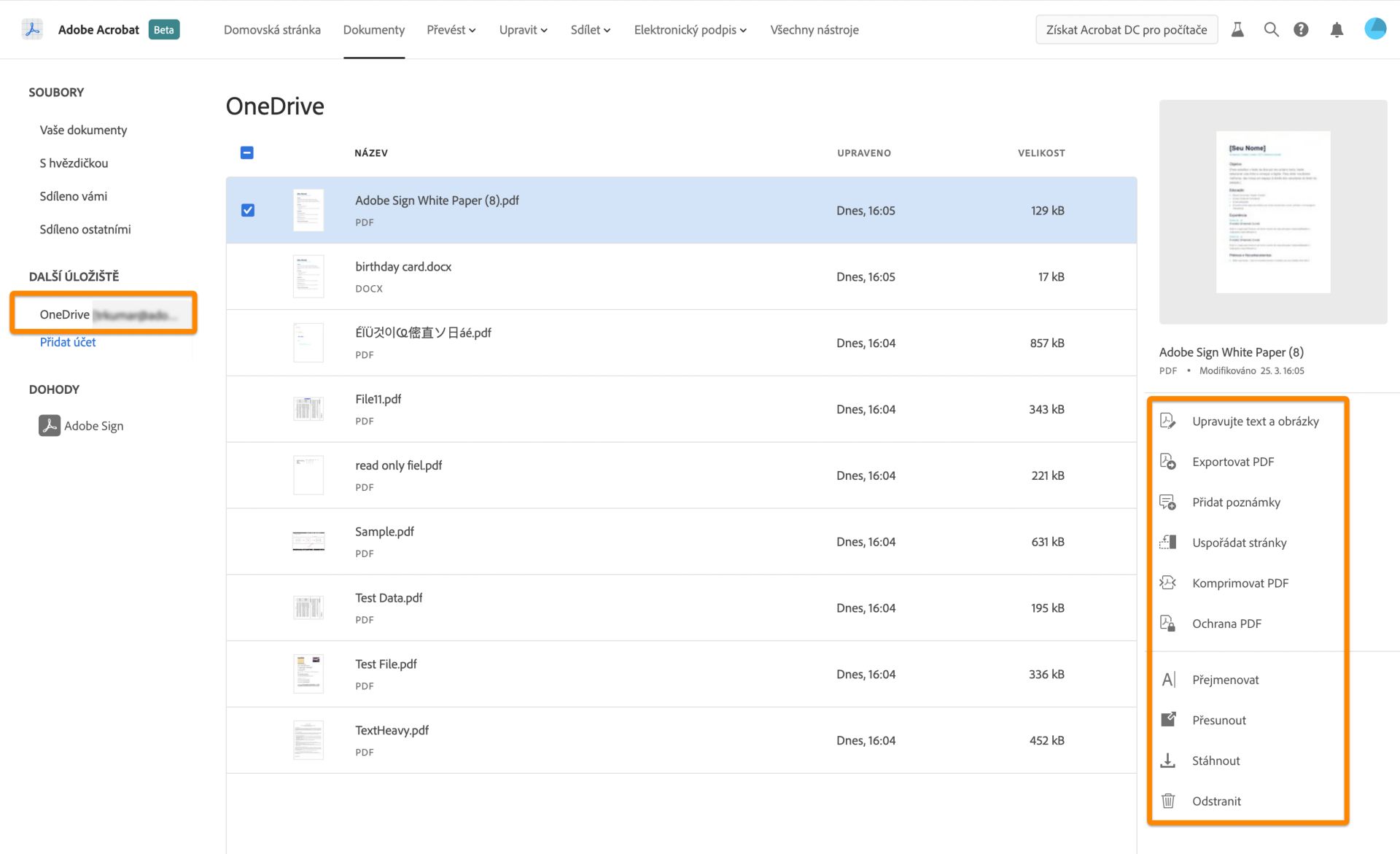Click the Přesunout label
The width and height of the screenshot is (1400, 854).
1218,720
